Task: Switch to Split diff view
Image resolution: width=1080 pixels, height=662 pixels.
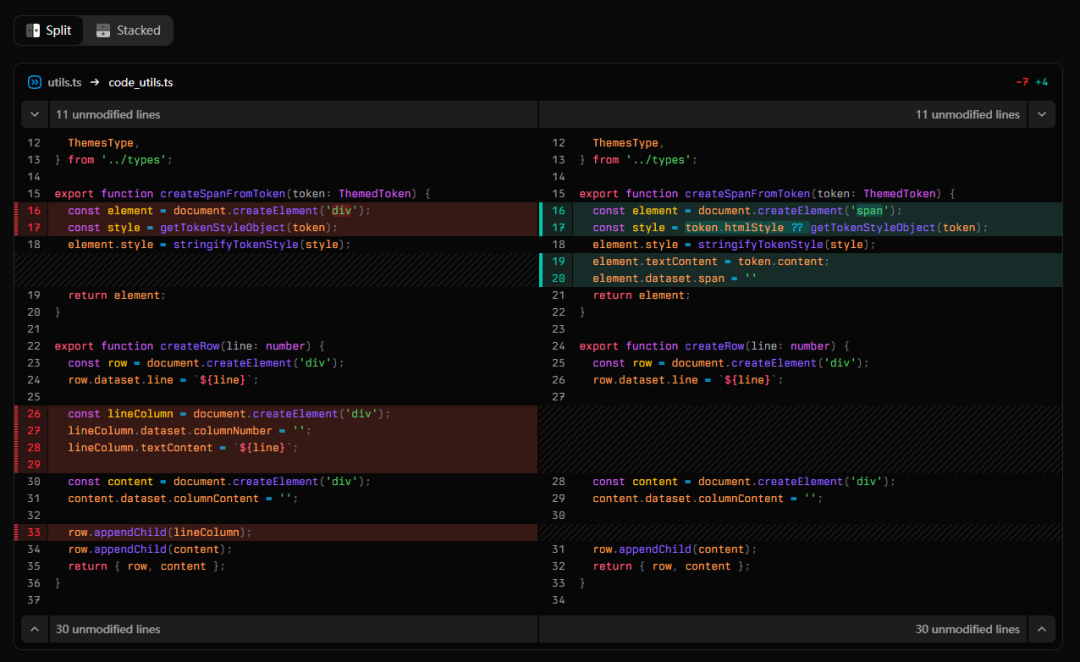Action: tap(49, 30)
